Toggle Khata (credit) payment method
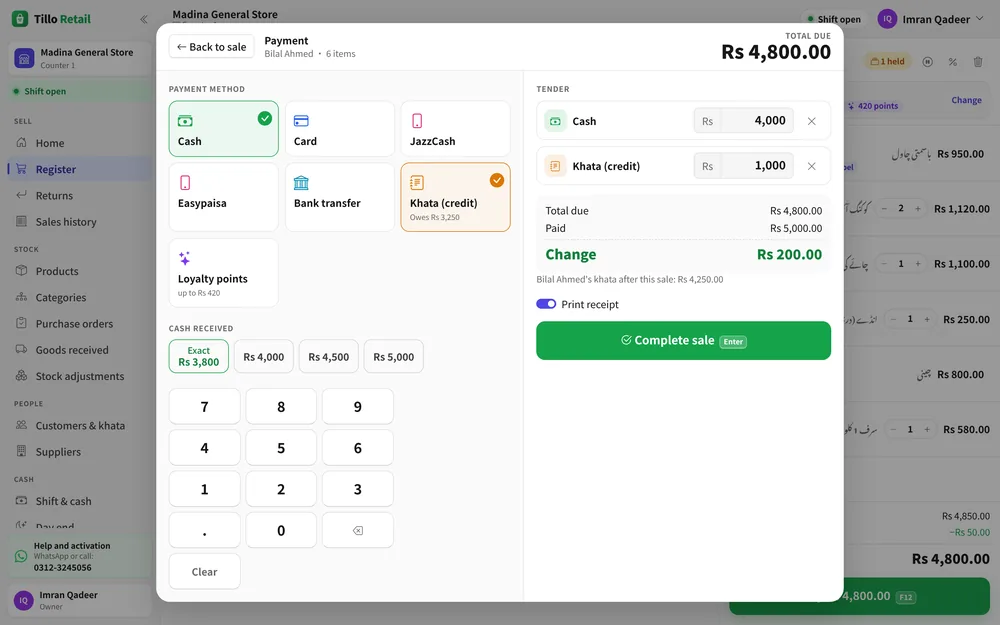The image size is (1000, 625). 455,197
